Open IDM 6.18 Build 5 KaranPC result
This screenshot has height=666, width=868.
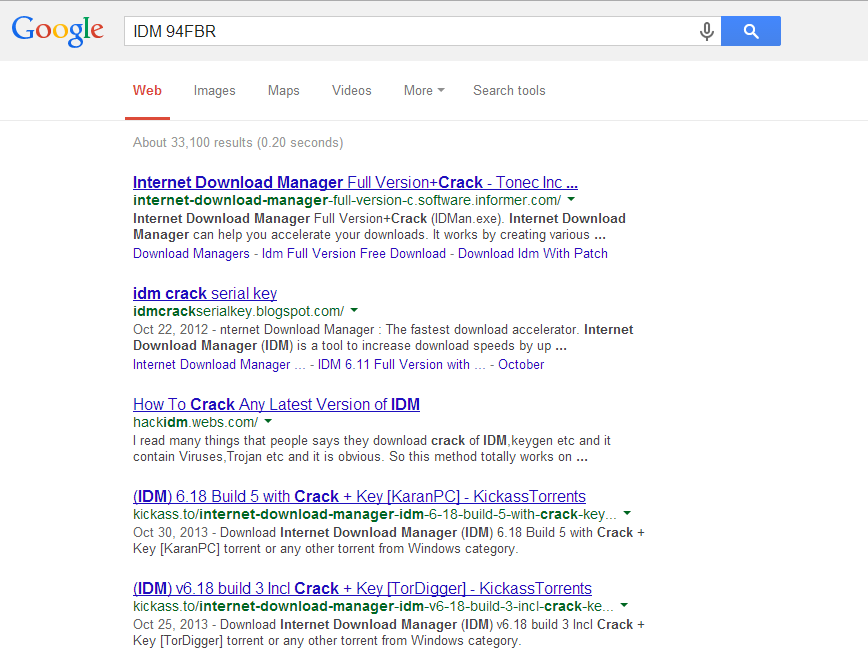(359, 496)
